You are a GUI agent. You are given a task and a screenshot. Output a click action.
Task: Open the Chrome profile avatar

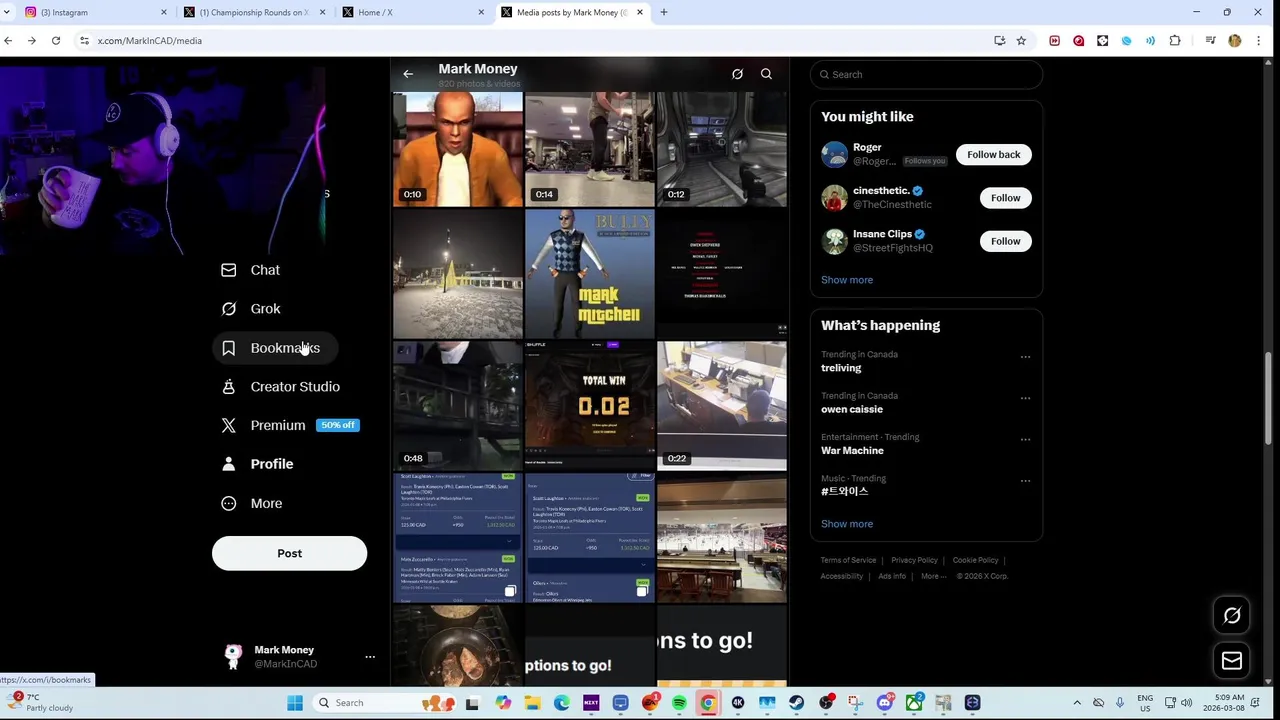pyautogui.click(x=1234, y=41)
